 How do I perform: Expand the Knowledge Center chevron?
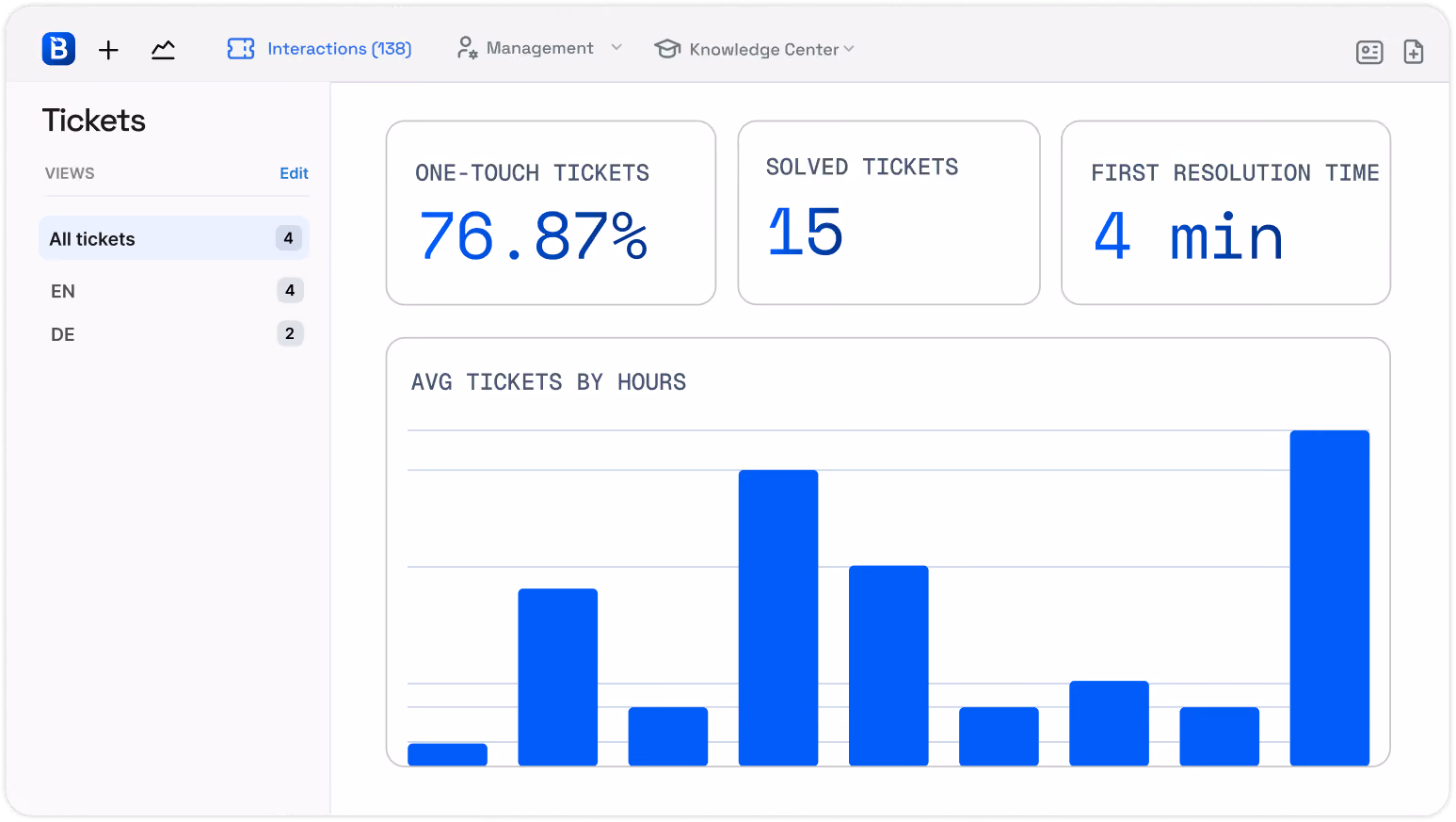pos(849,49)
